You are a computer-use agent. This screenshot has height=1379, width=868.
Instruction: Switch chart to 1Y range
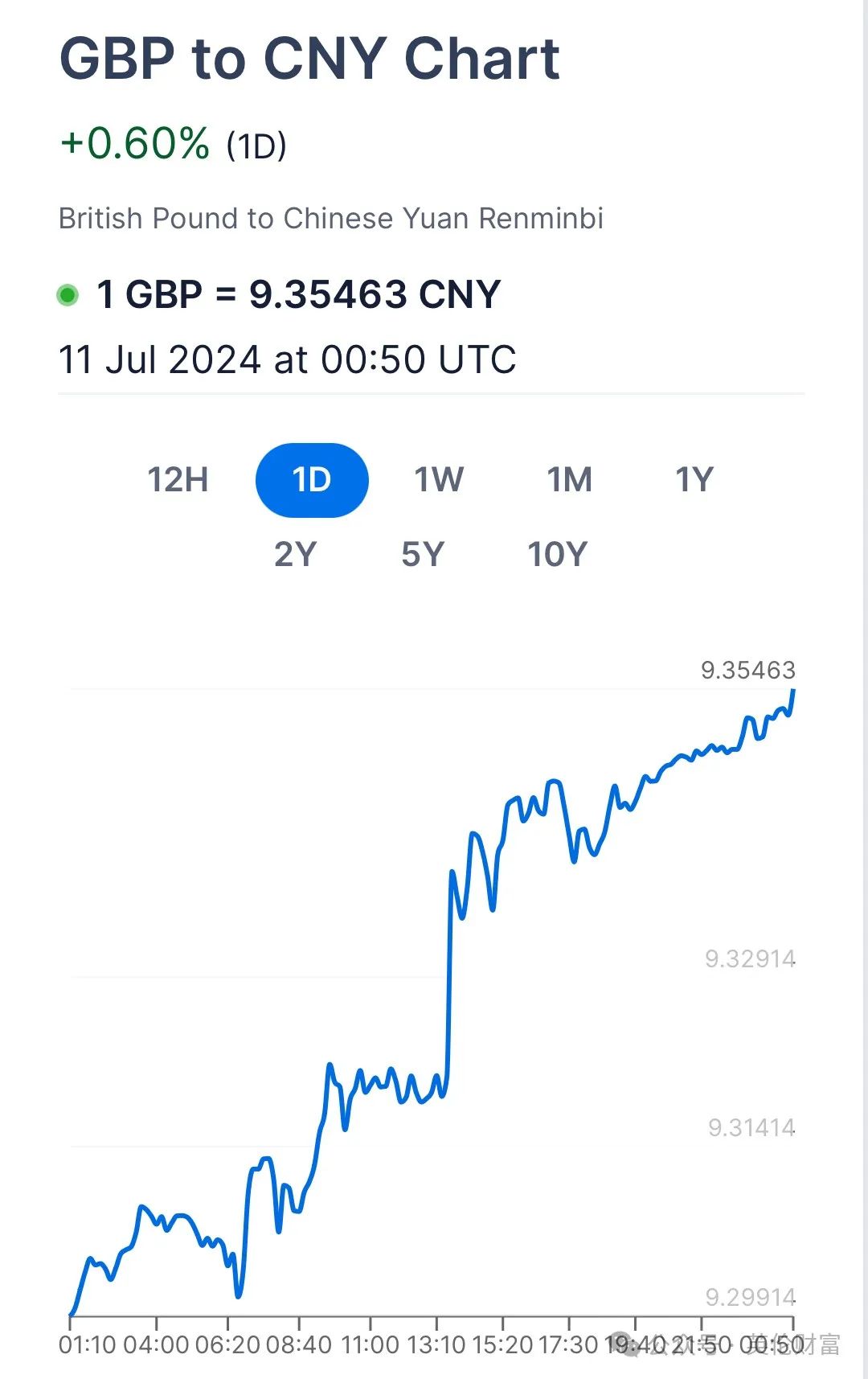[694, 480]
